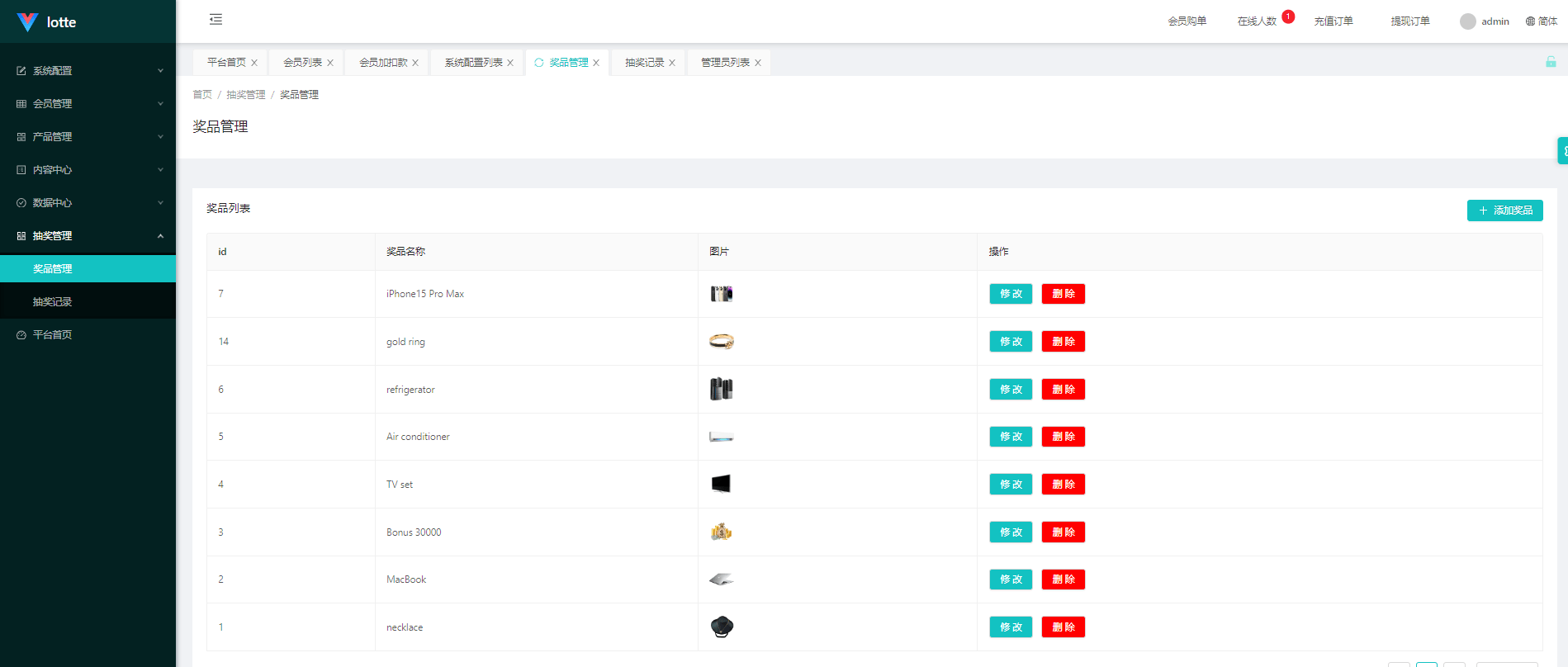The height and width of the screenshot is (667, 1568).
Task: Click 修改 for iPhone15 Pro Max
Action: pyautogui.click(x=1011, y=294)
